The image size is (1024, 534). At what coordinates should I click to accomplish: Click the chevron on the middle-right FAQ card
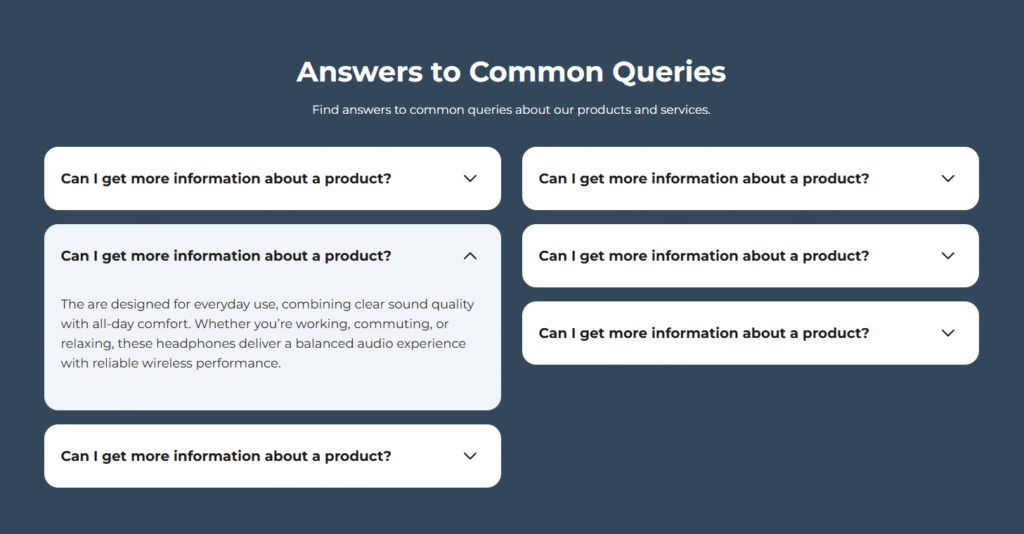click(948, 256)
